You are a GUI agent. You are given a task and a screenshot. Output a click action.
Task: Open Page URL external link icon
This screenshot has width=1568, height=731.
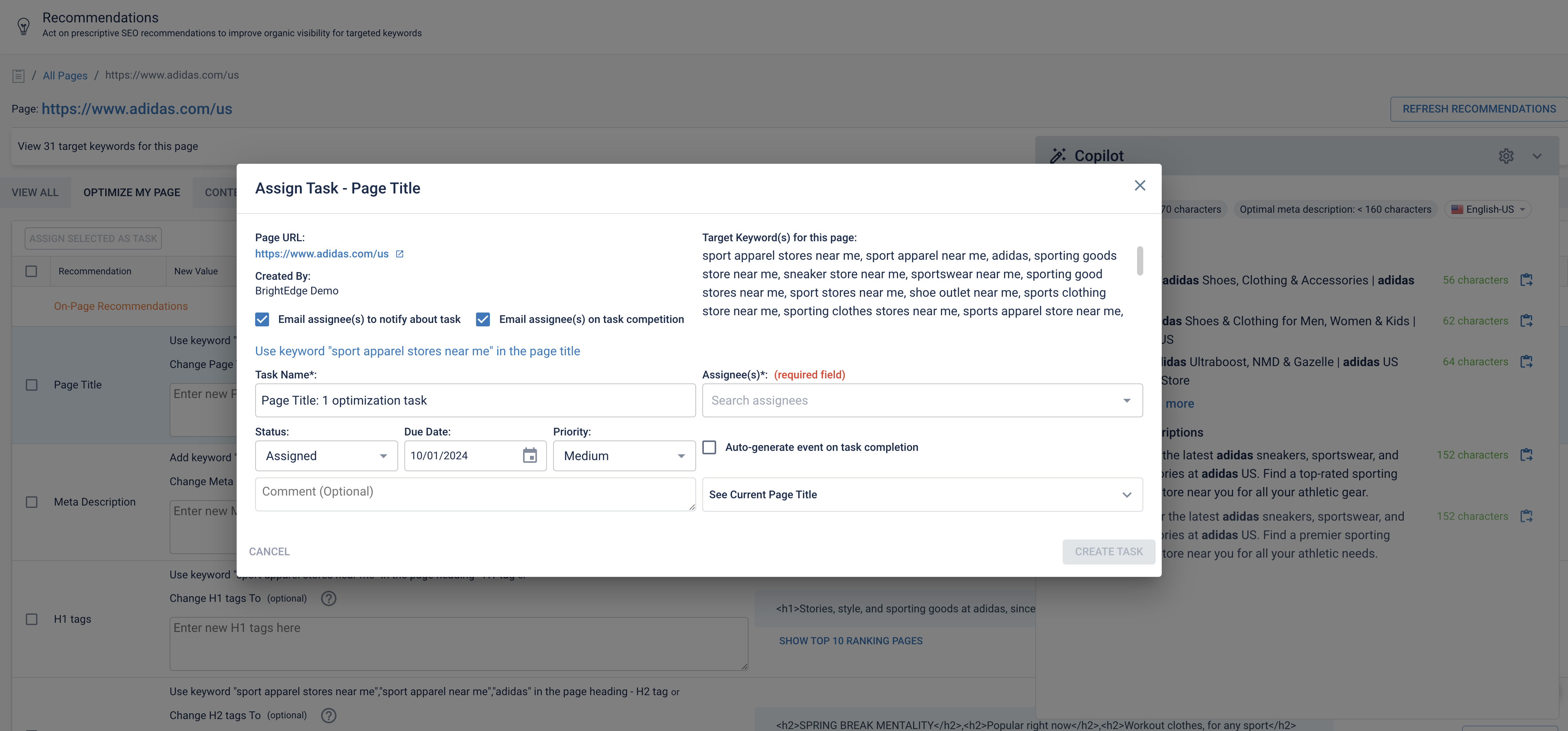(x=400, y=254)
